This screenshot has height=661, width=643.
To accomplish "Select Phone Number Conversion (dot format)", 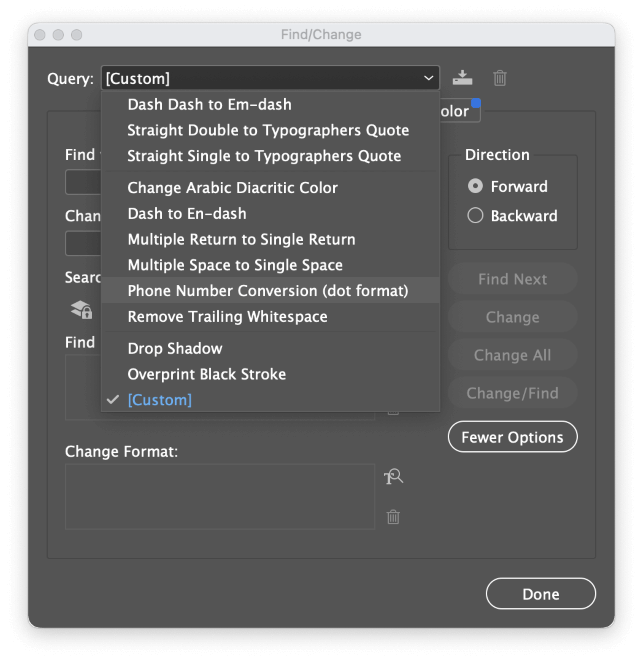I will 270,290.
